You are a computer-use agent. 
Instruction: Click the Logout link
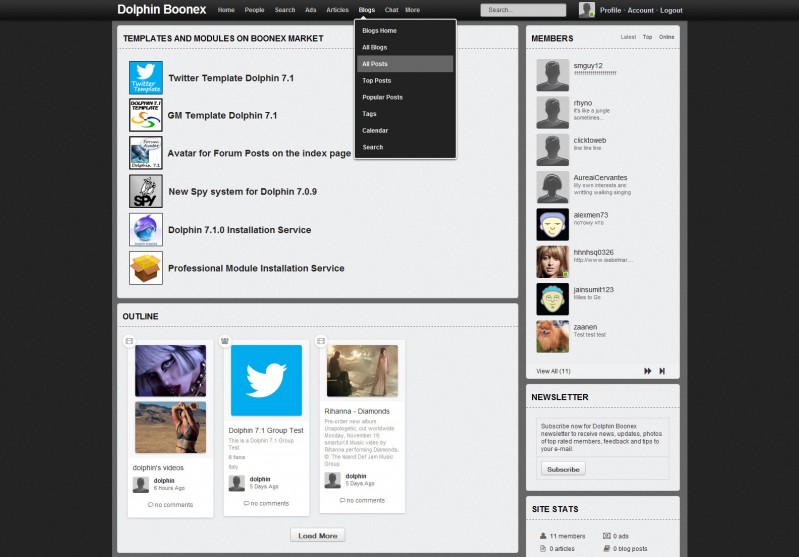pos(671,10)
